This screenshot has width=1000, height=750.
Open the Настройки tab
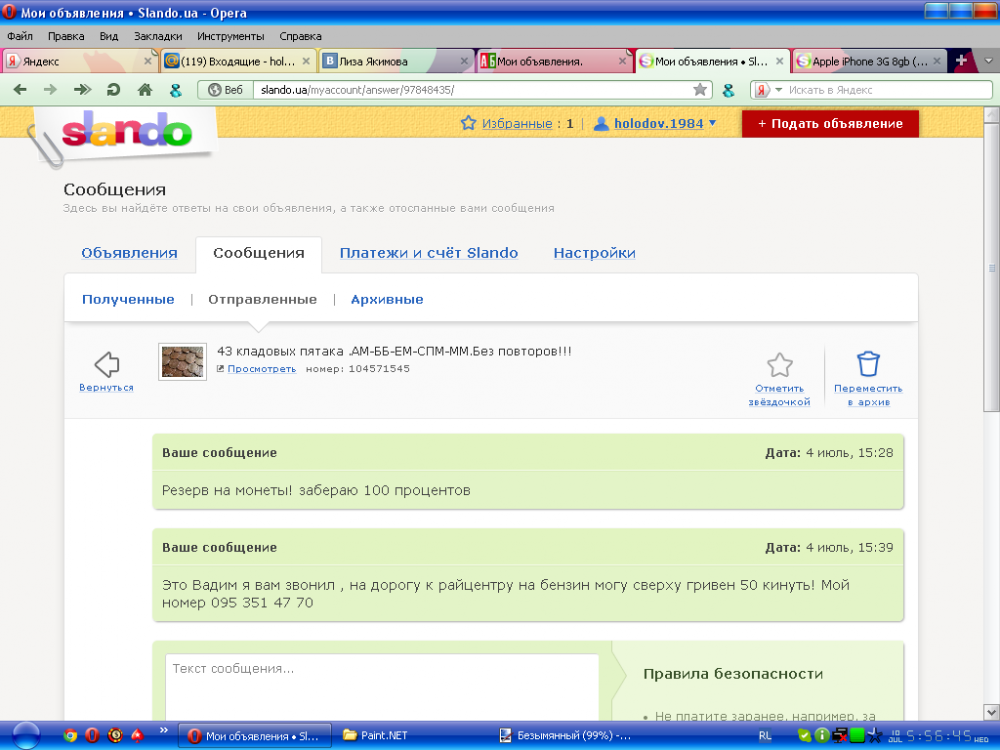(x=594, y=253)
